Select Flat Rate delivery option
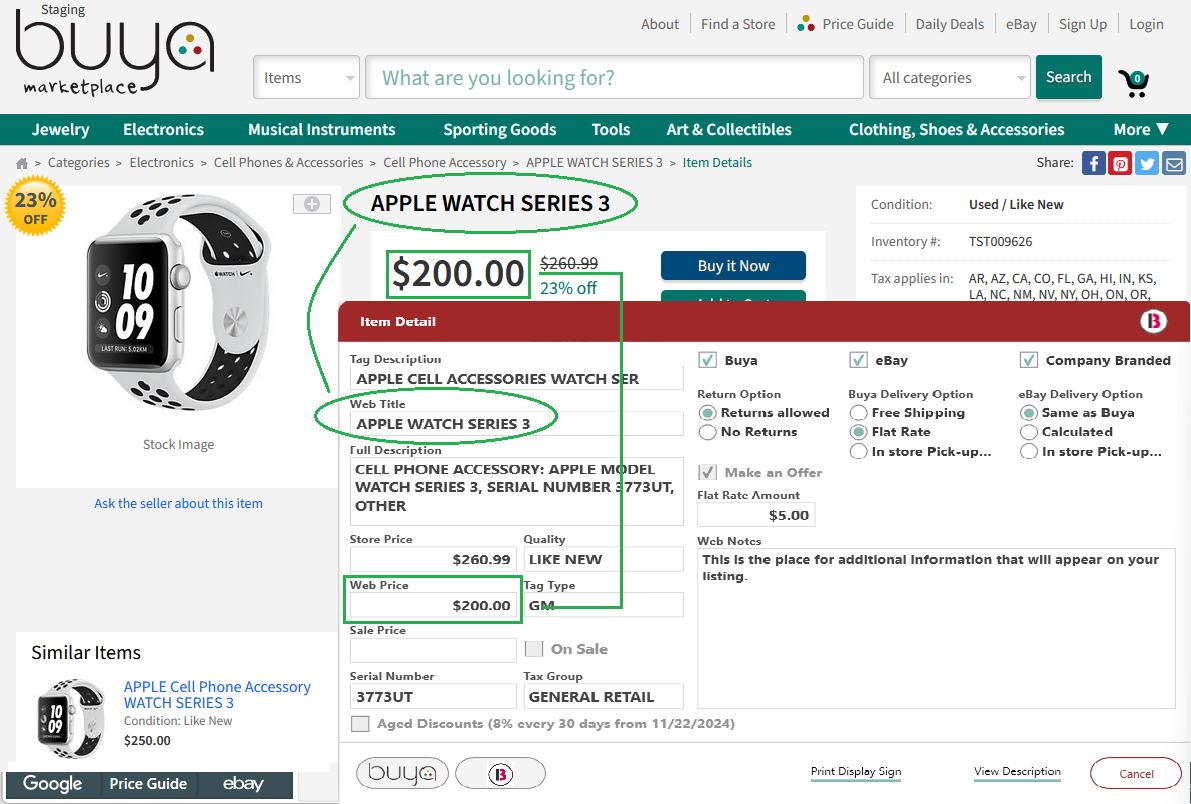1191x804 pixels. tap(858, 432)
